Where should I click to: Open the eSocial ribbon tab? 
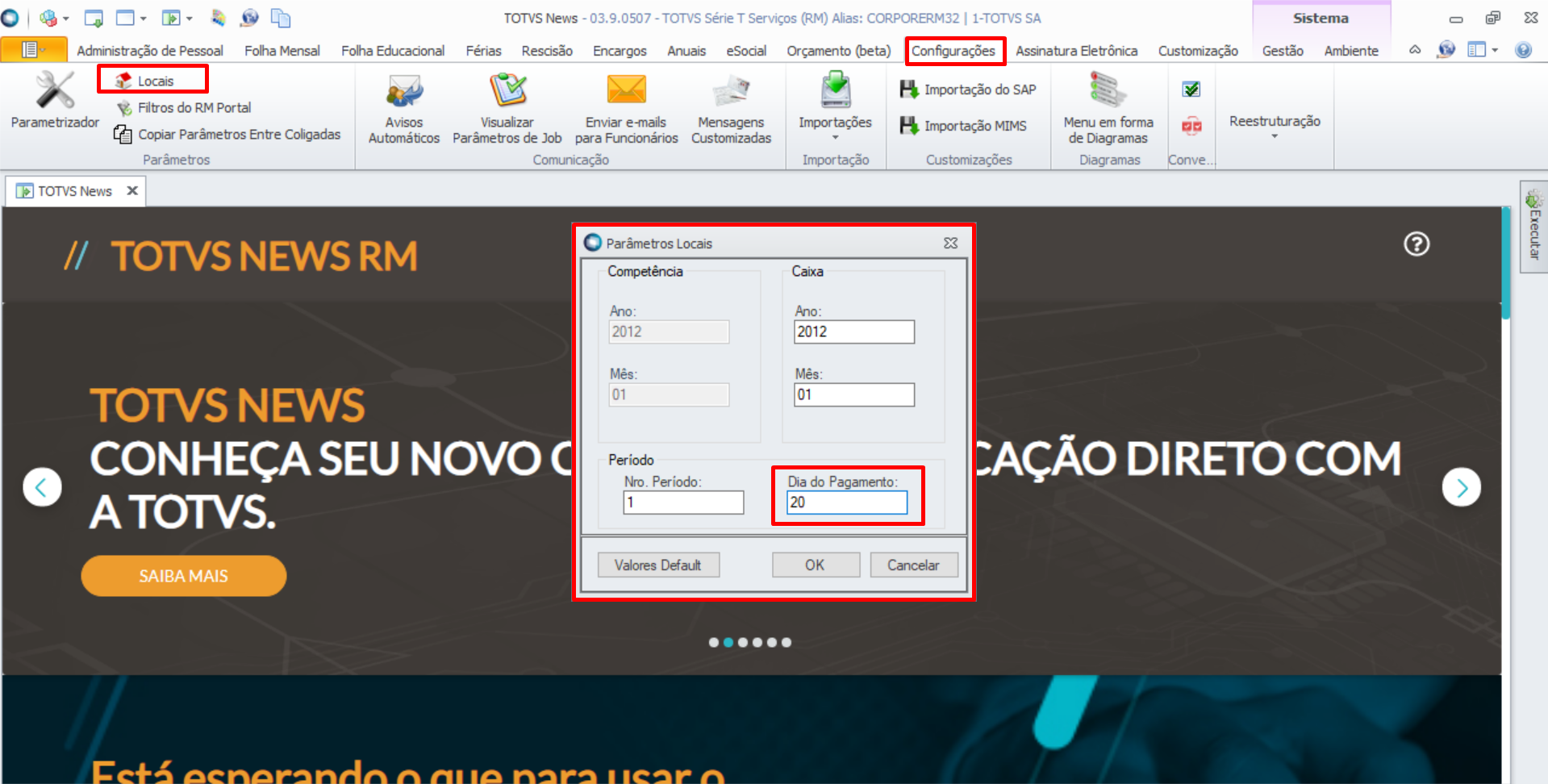[746, 51]
